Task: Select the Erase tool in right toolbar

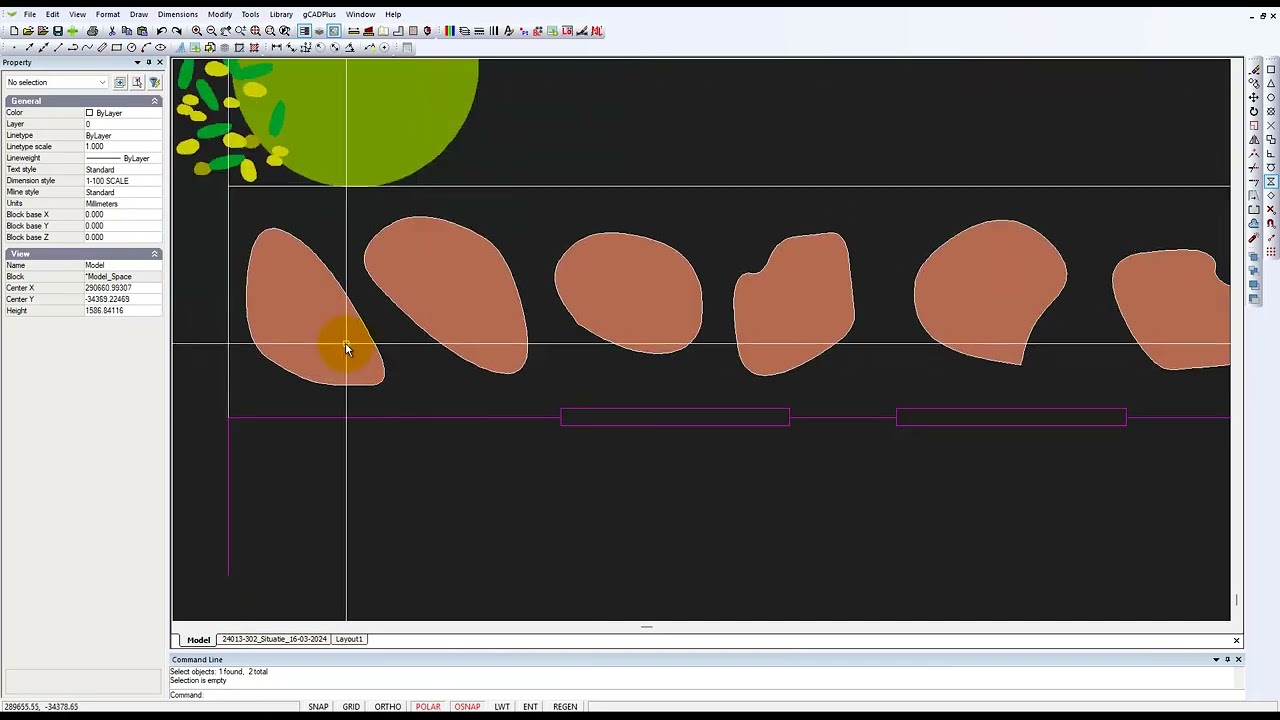Action: coord(1254,70)
